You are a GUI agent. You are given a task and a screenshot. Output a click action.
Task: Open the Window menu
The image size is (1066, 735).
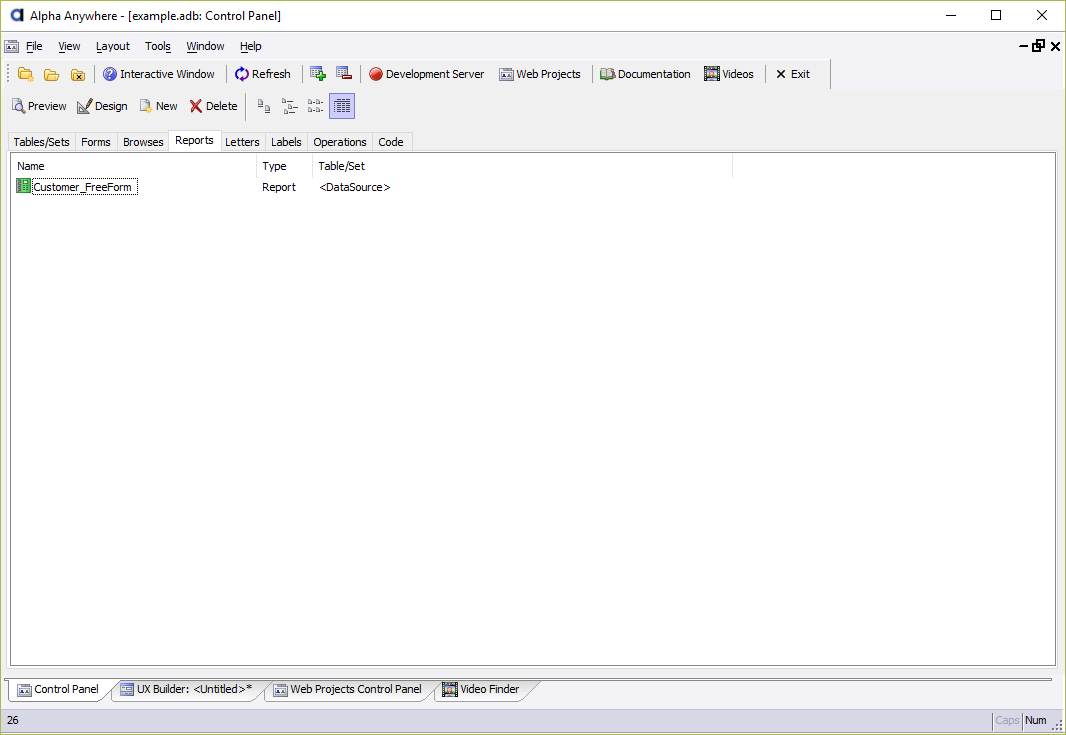pos(205,46)
